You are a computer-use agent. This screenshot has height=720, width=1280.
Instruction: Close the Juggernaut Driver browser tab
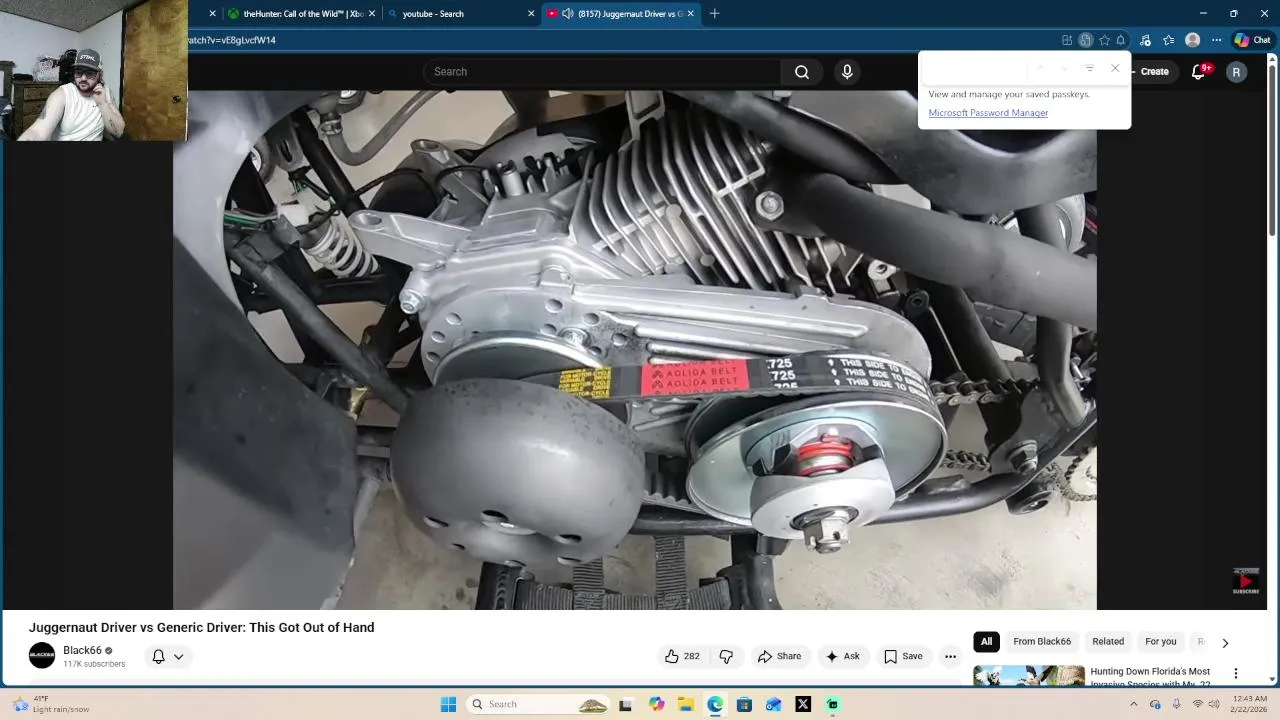[x=690, y=14]
